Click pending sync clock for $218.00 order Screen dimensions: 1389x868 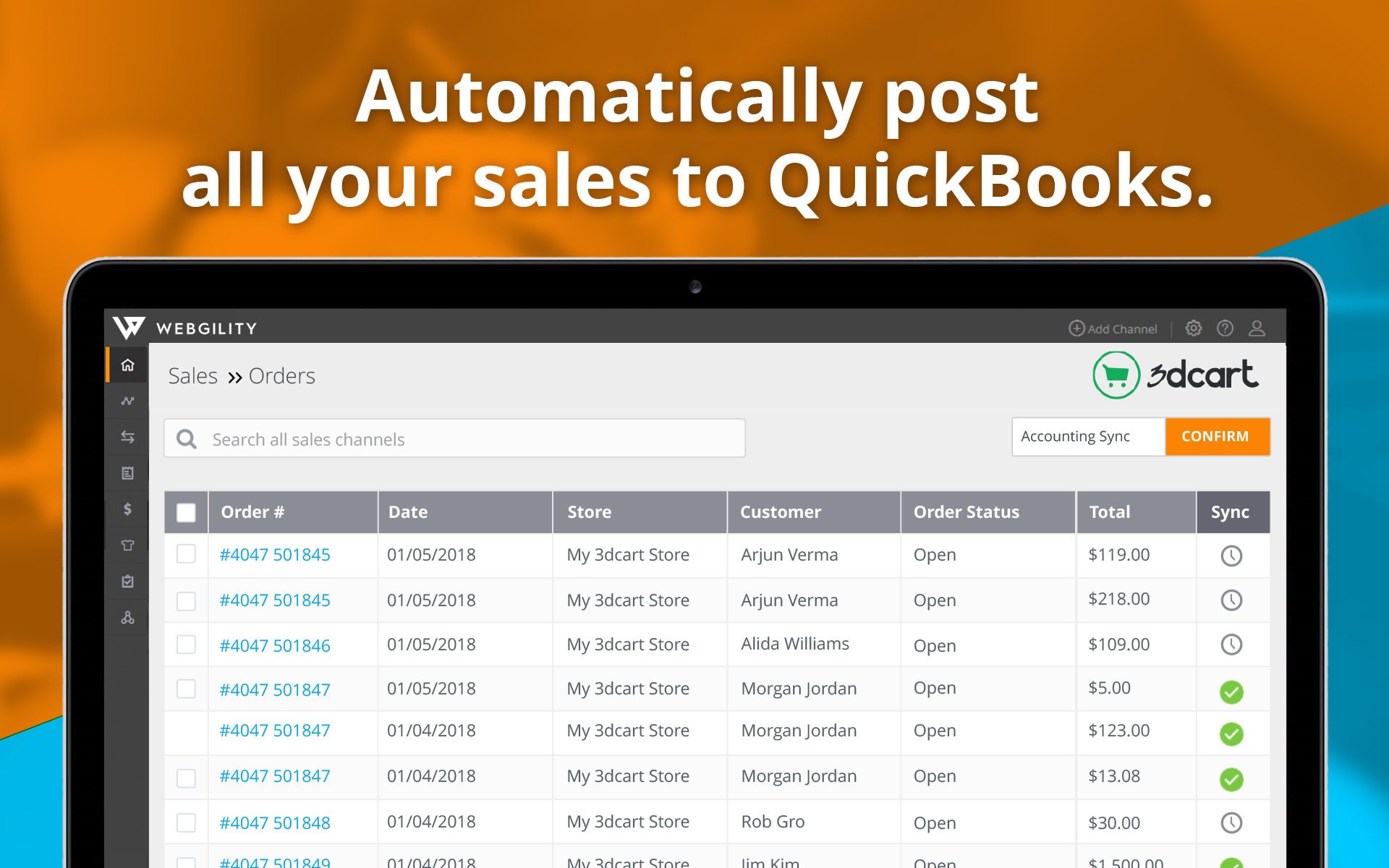pos(1231,600)
